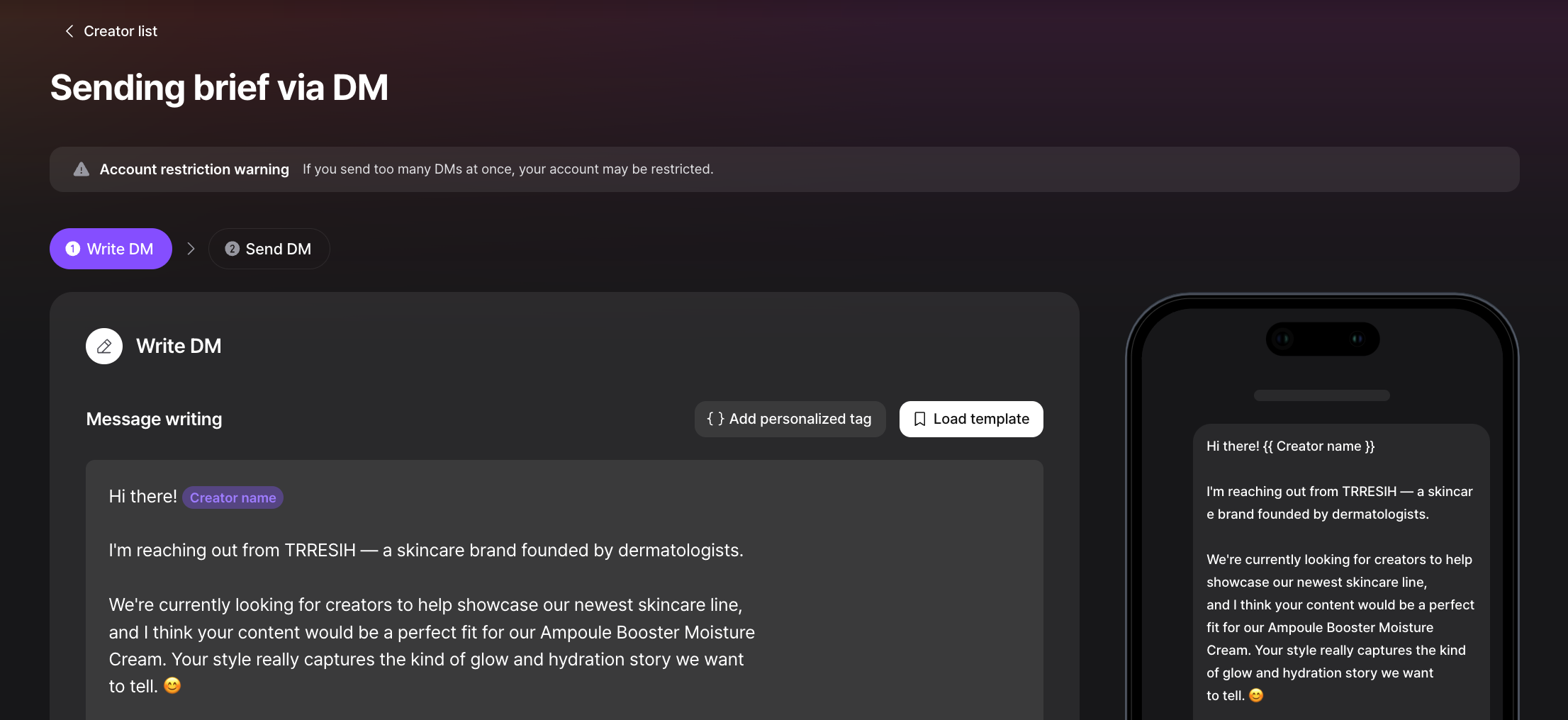
Task: Select the Creator name tag chip in message
Action: [233, 497]
